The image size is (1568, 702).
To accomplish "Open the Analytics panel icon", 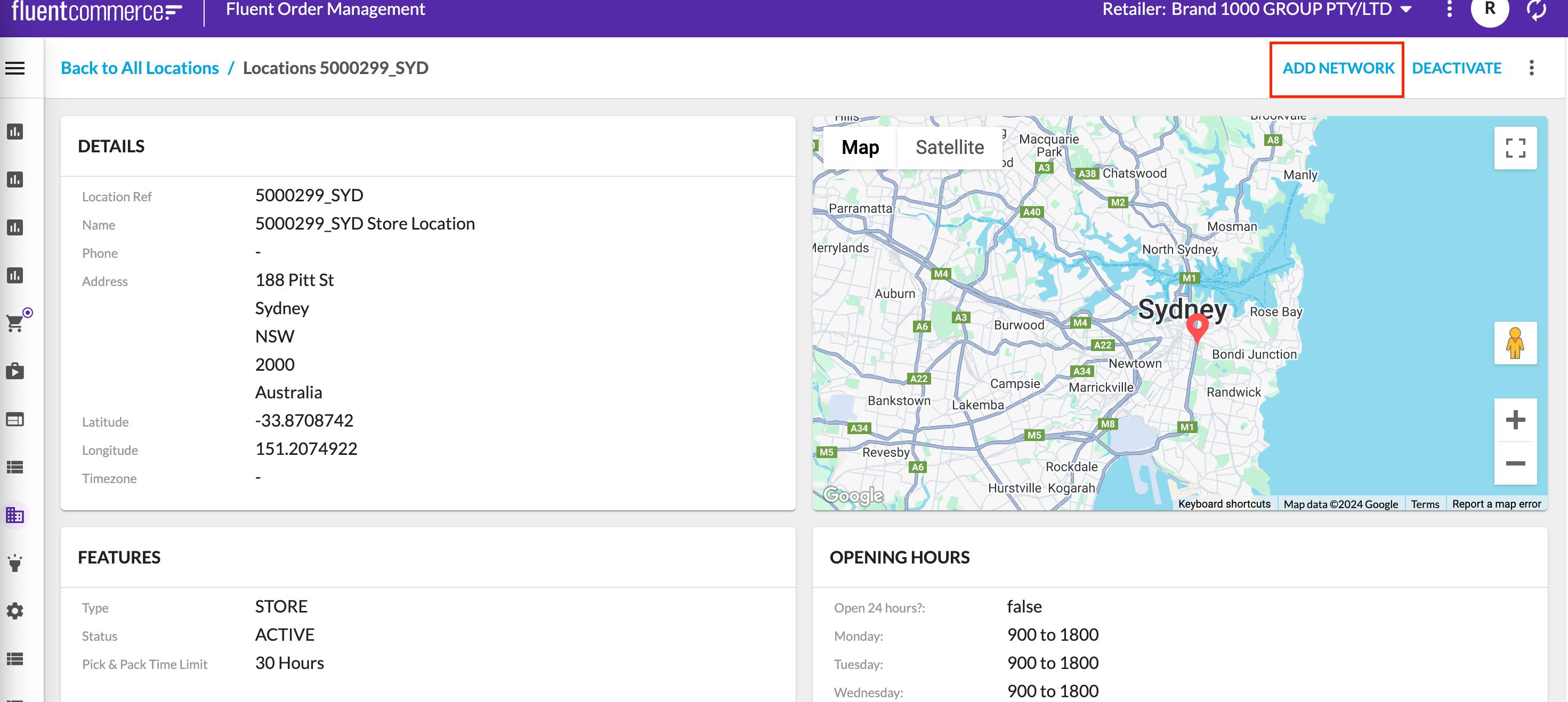I will 15,131.
